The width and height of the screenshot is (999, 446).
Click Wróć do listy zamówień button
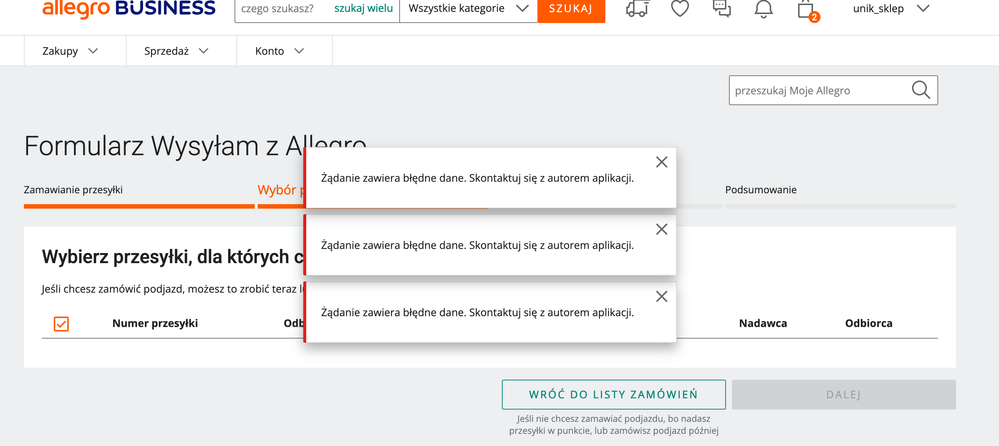[613, 394]
